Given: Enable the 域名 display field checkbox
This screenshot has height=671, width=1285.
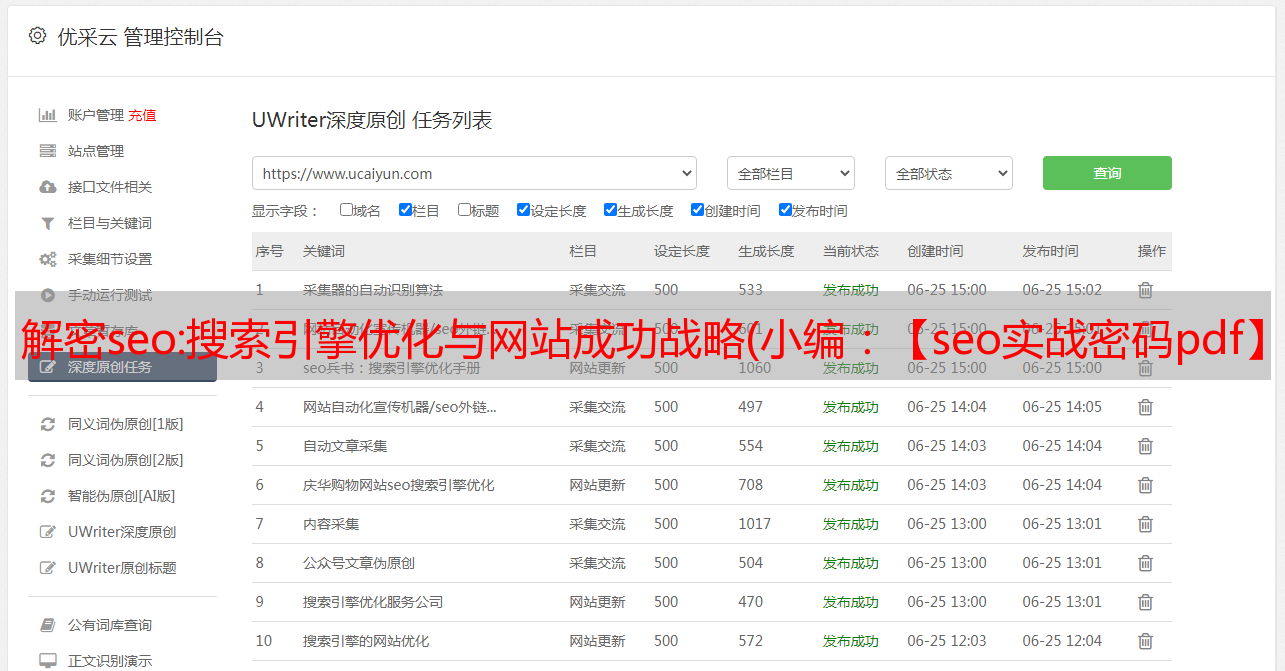Looking at the screenshot, I should click(346, 210).
